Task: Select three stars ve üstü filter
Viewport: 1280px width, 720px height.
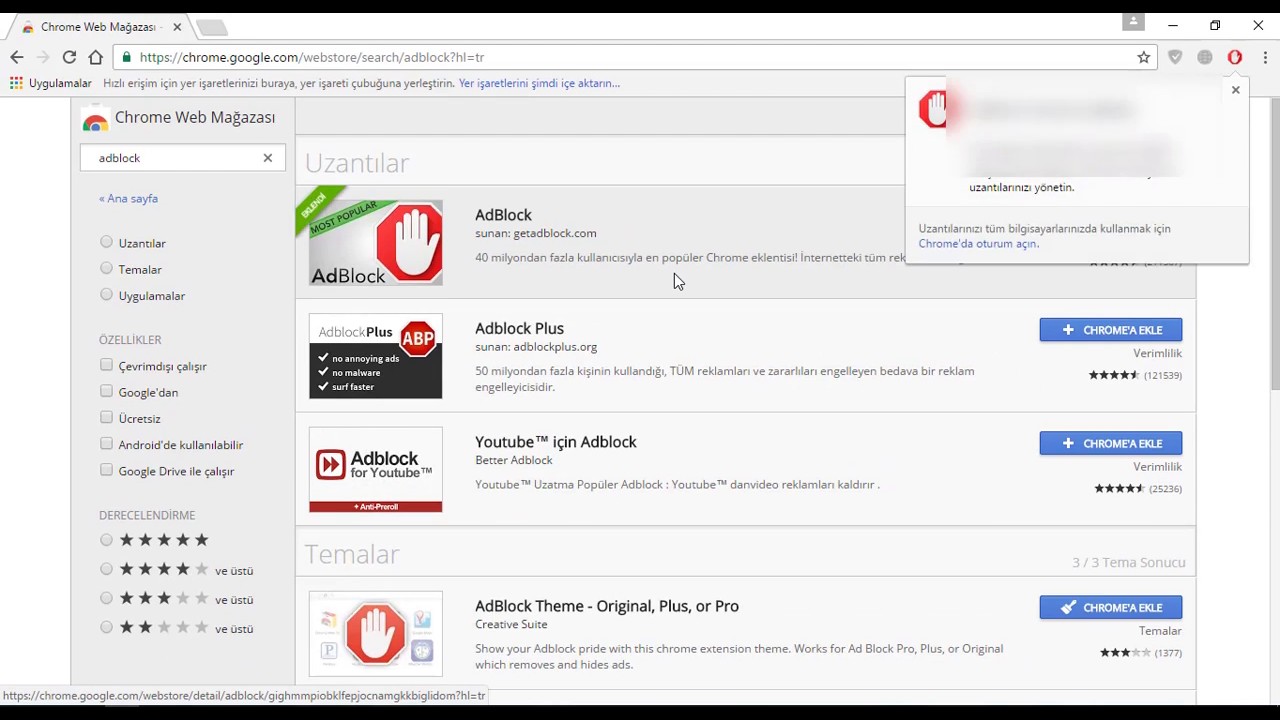Action: (106, 598)
